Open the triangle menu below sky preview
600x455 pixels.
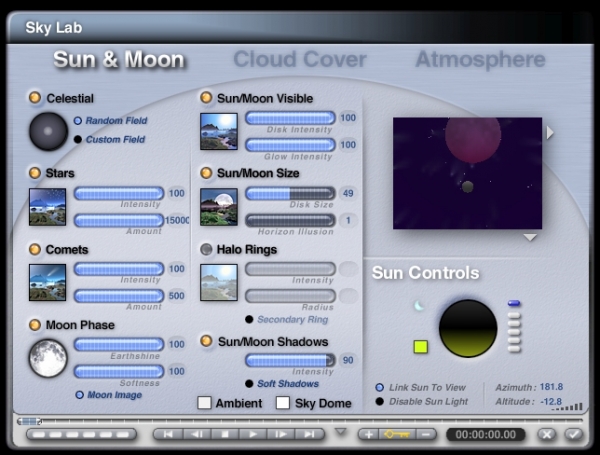click(x=530, y=238)
